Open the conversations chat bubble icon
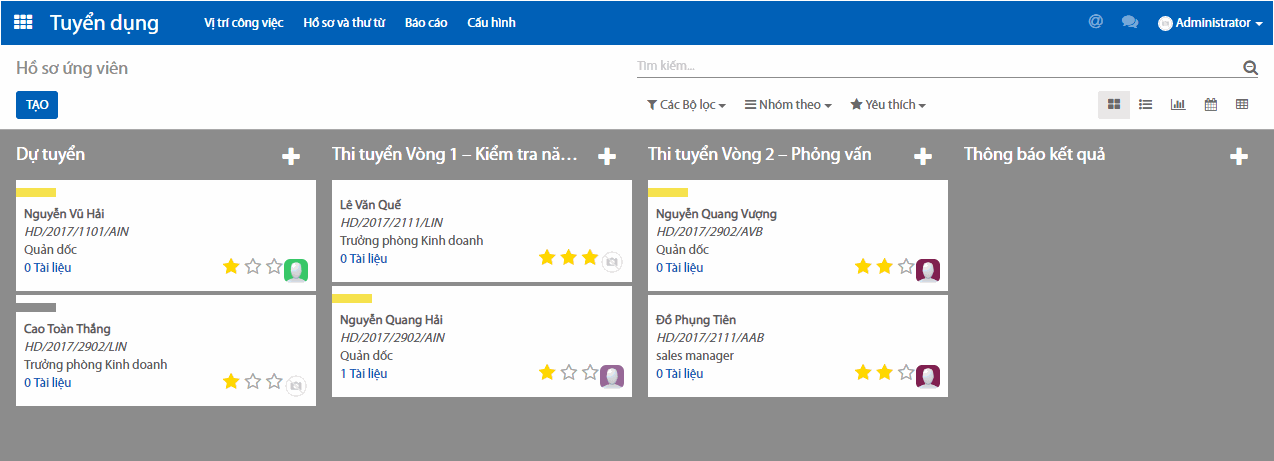Screen dimensions: 1274x461 1130,22
